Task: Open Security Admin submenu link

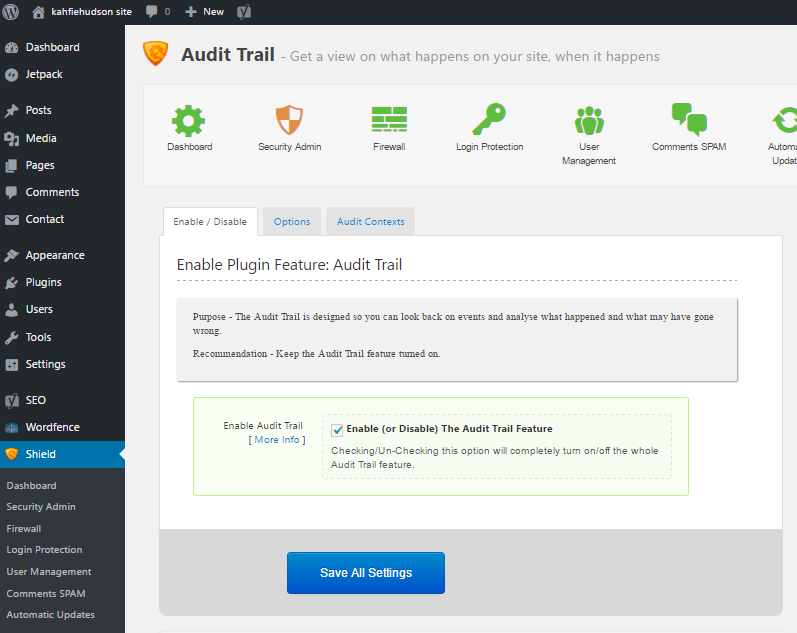Action: [x=41, y=507]
